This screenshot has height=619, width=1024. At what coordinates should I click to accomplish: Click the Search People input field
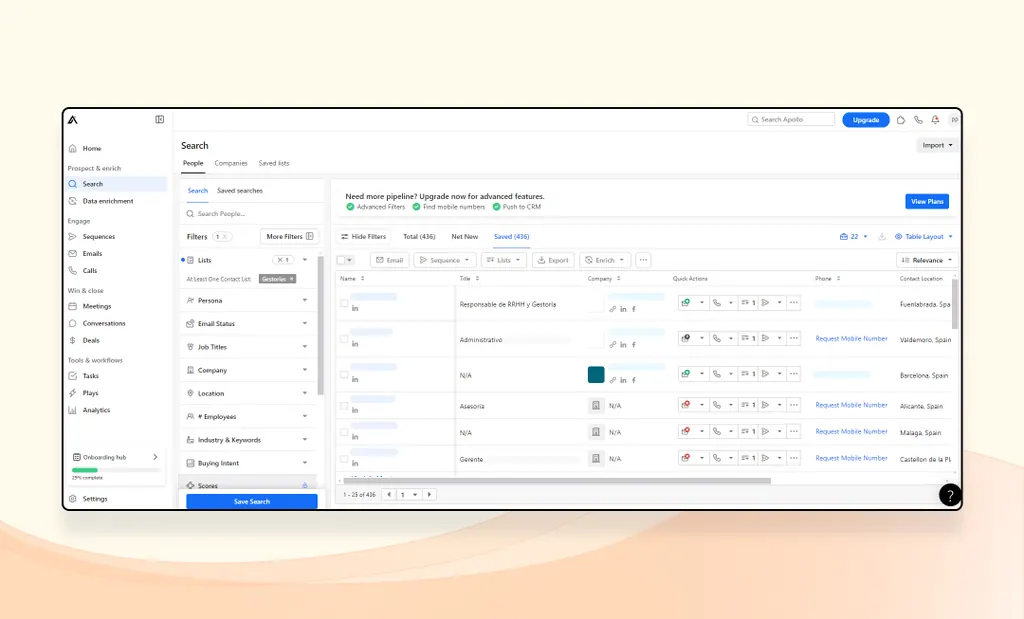click(251, 214)
